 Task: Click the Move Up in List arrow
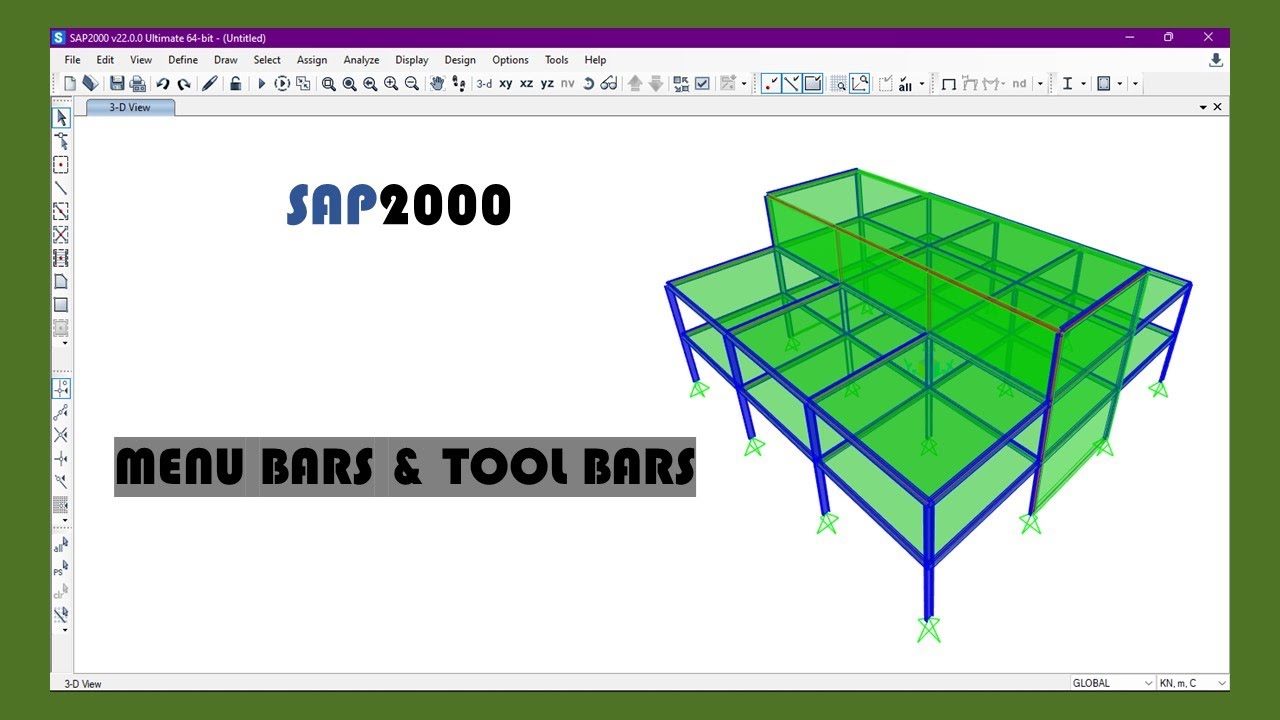(635, 84)
